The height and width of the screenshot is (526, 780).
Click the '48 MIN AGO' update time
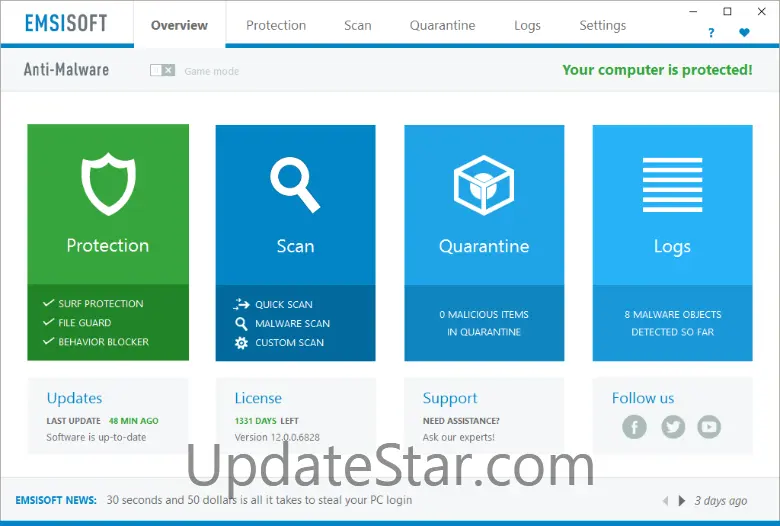click(x=134, y=421)
